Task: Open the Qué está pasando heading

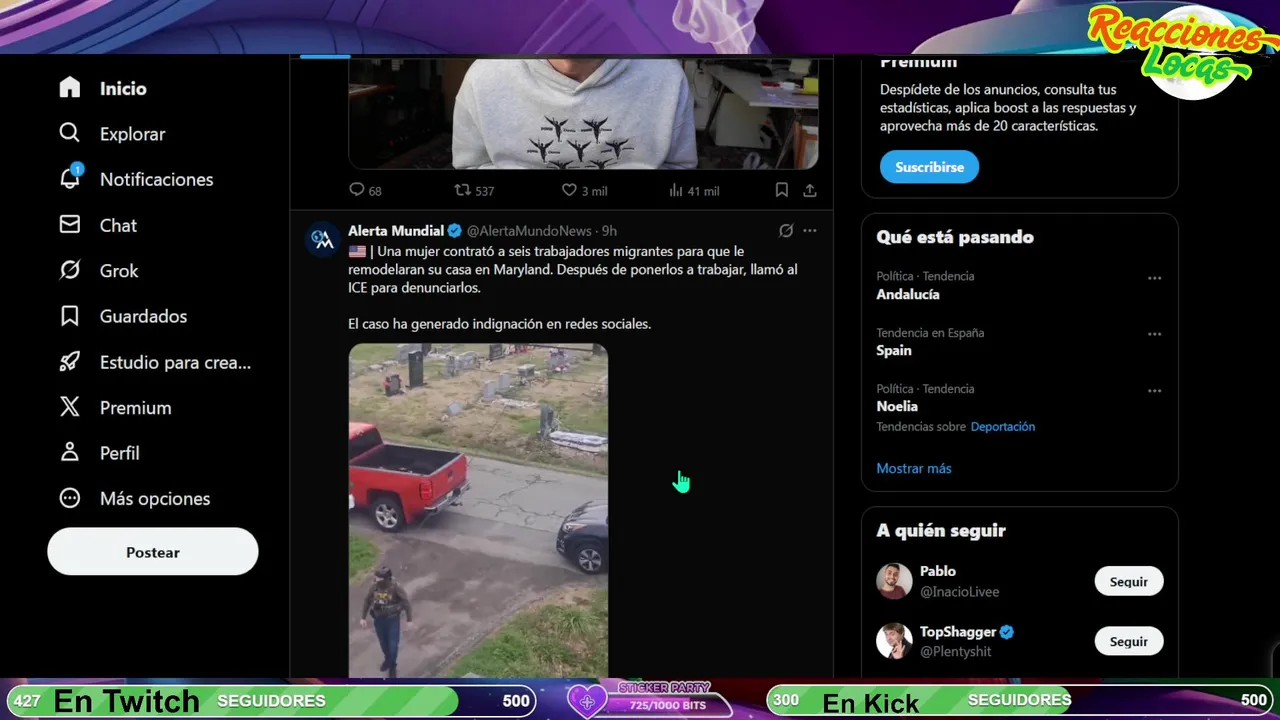Action: [955, 237]
